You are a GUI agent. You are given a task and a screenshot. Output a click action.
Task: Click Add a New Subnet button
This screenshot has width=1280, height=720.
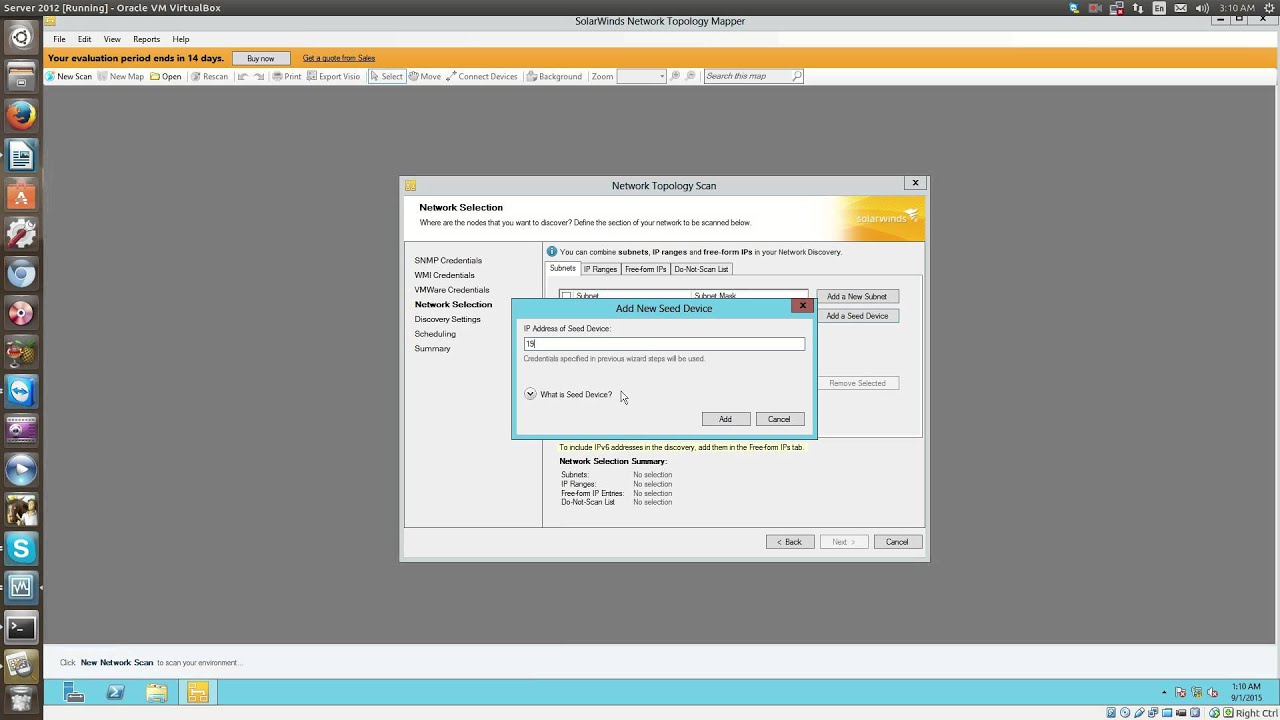tap(857, 296)
